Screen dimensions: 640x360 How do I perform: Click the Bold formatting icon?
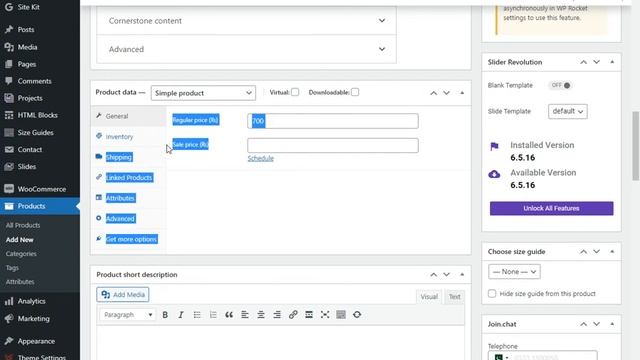point(165,315)
